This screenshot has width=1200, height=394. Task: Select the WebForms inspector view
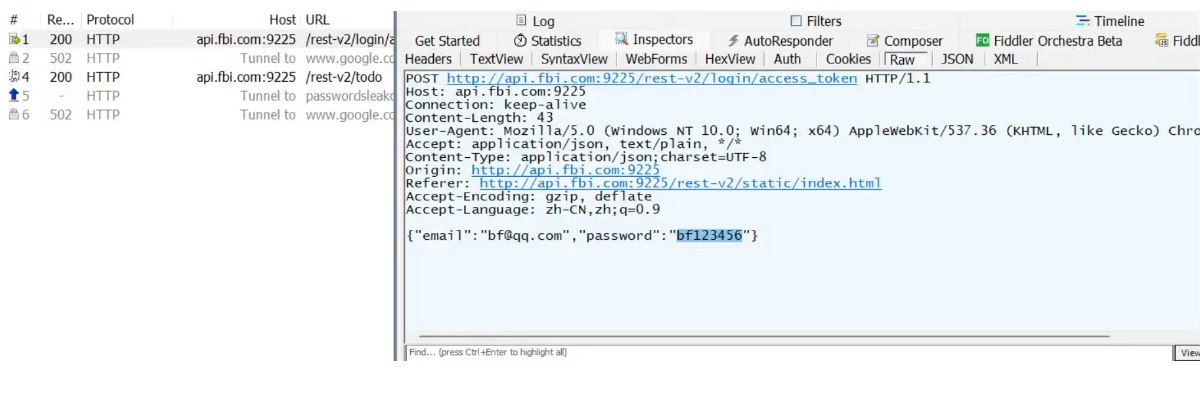[x=657, y=59]
